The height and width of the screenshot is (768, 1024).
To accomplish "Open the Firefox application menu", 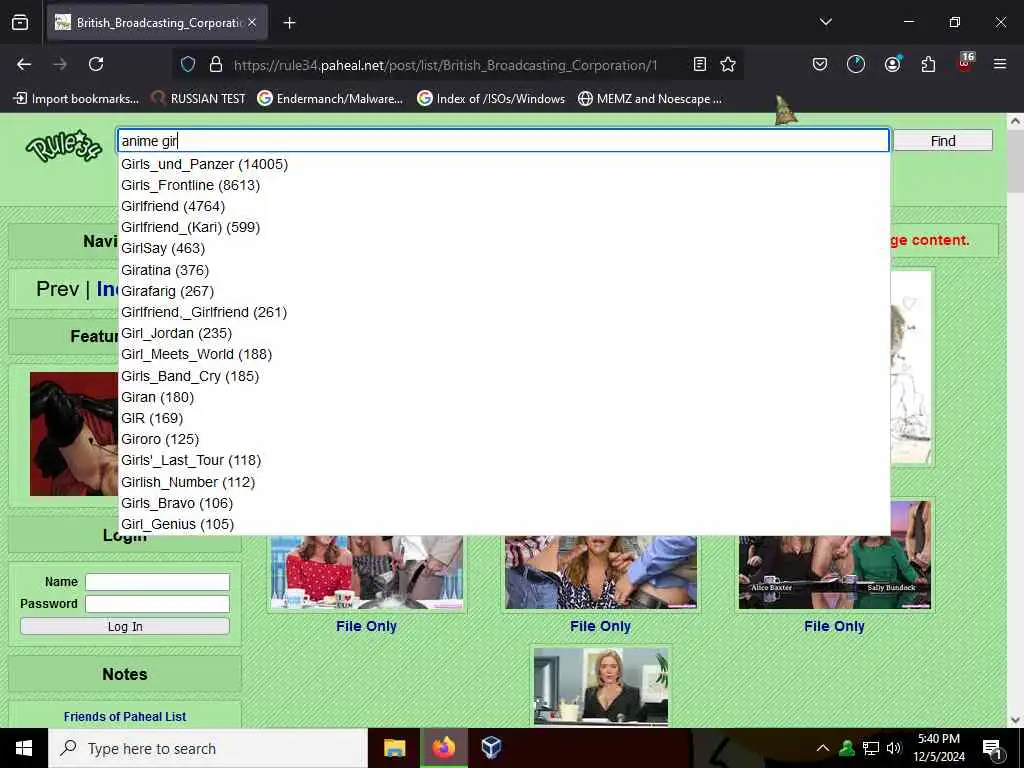I will point(1000,64).
